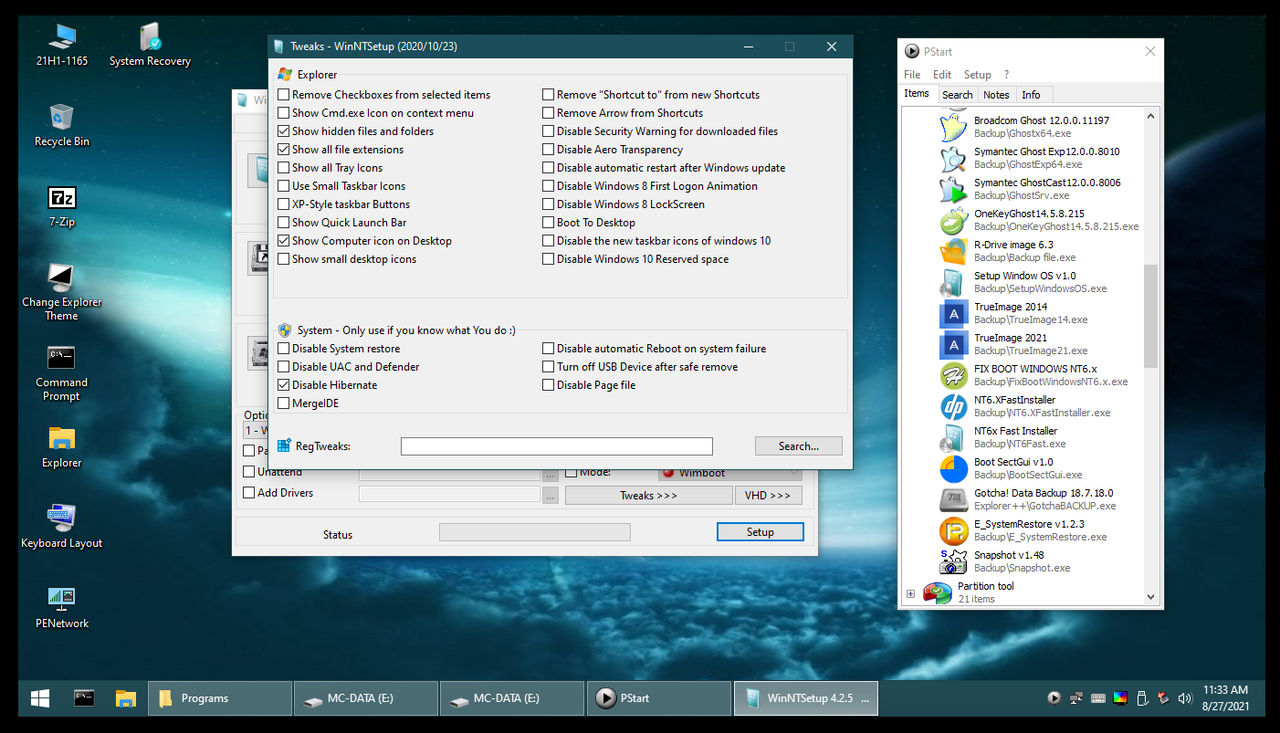The height and width of the screenshot is (733, 1280).
Task: Enable Remove Checkboxes from selected items
Action: click(x=284, y=95)
